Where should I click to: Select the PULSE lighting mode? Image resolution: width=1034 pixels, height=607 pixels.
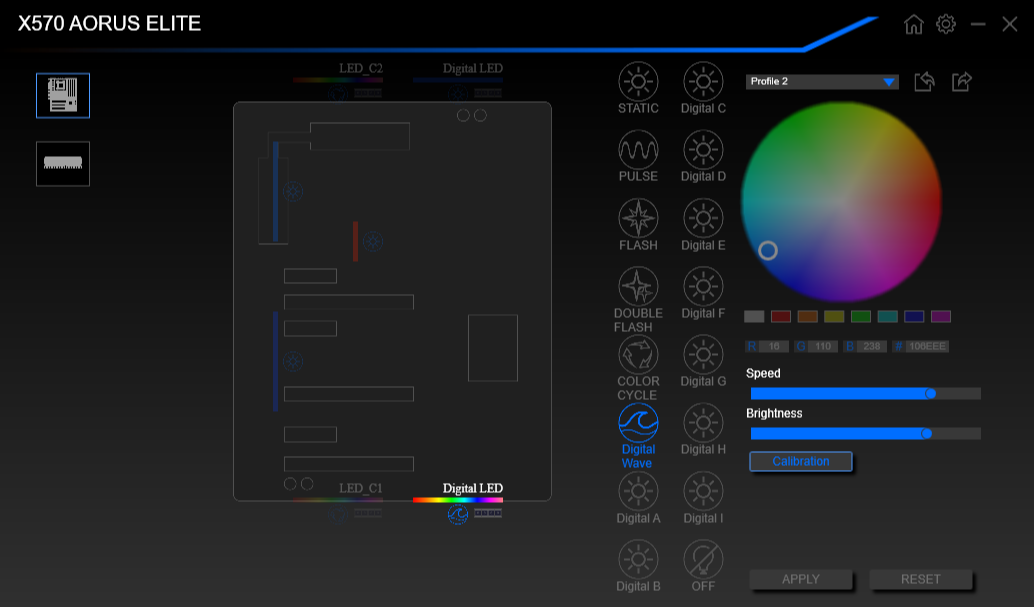(638, 156)
